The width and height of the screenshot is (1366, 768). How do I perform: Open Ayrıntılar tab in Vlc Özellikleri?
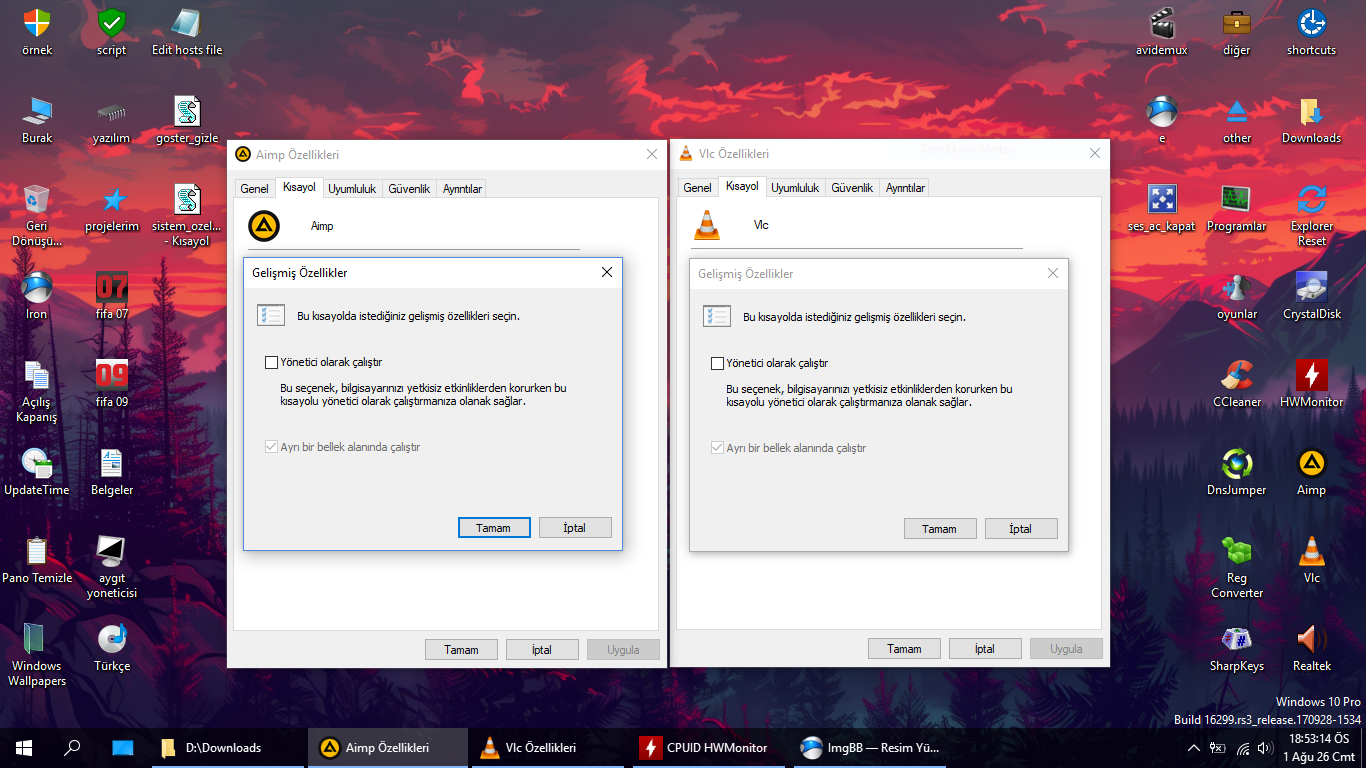click(905, 188)
